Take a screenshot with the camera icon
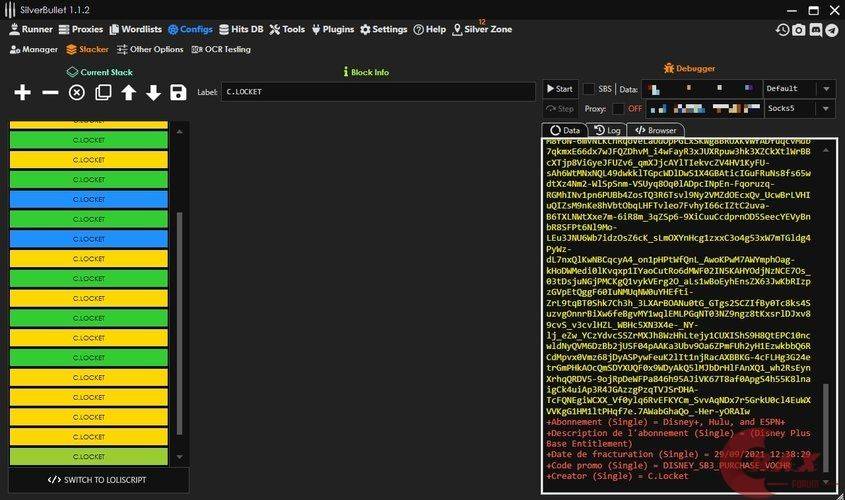Image resolution: width=845 pixels, height=500 pixels. pyautogui.click(x=799, y=30)
